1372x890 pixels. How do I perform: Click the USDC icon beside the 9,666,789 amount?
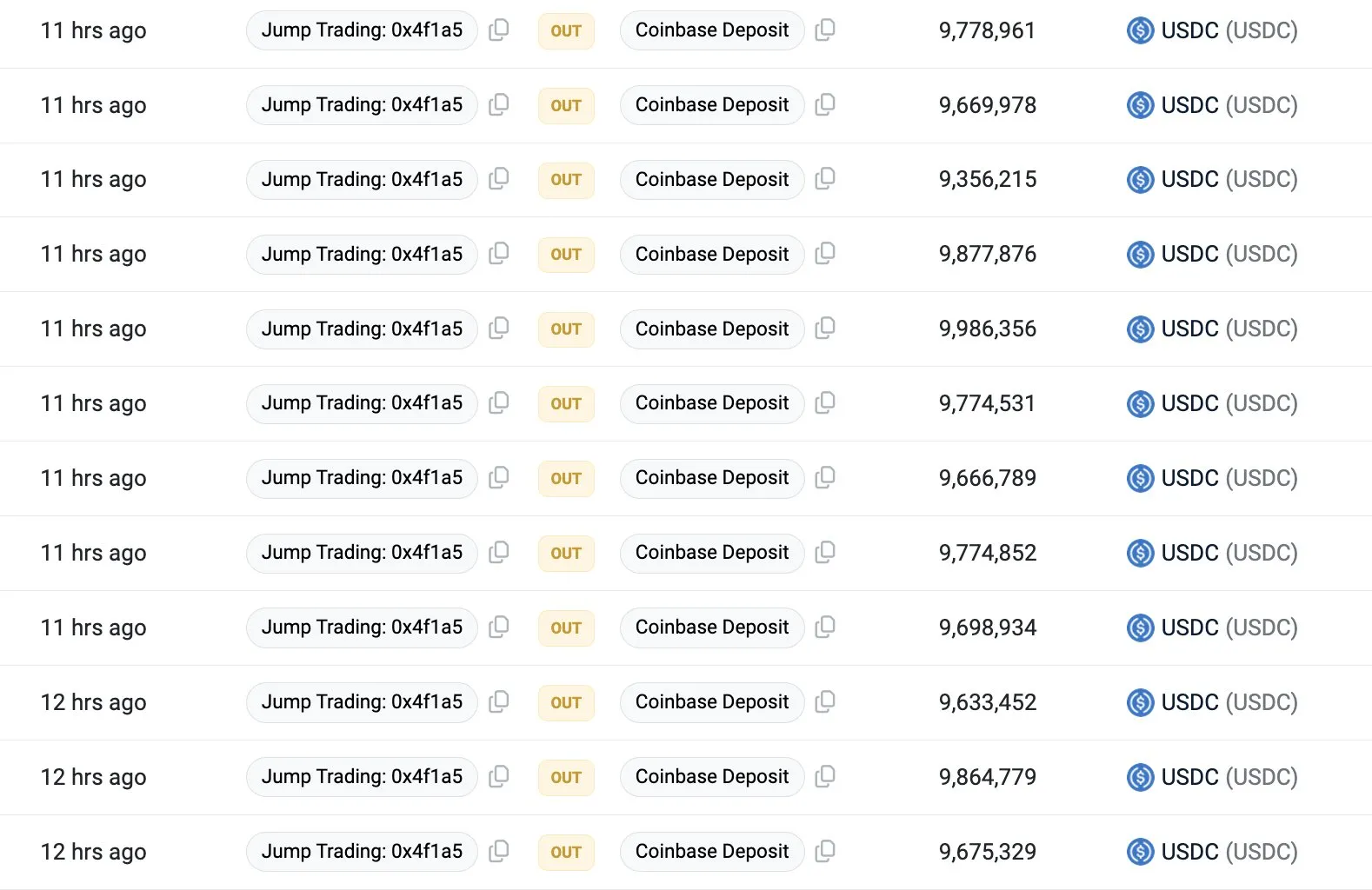1139,477
